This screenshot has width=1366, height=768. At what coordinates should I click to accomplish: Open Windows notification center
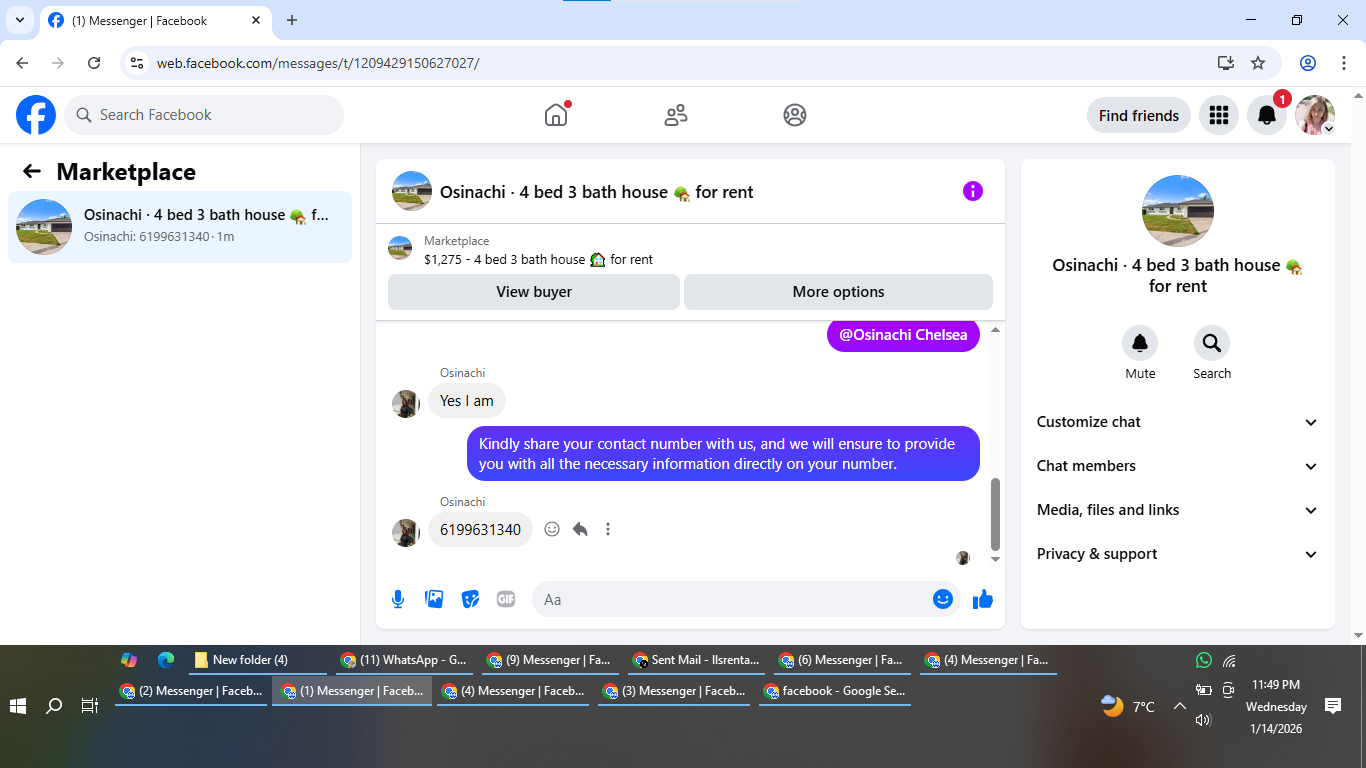tap(1333, 706)
